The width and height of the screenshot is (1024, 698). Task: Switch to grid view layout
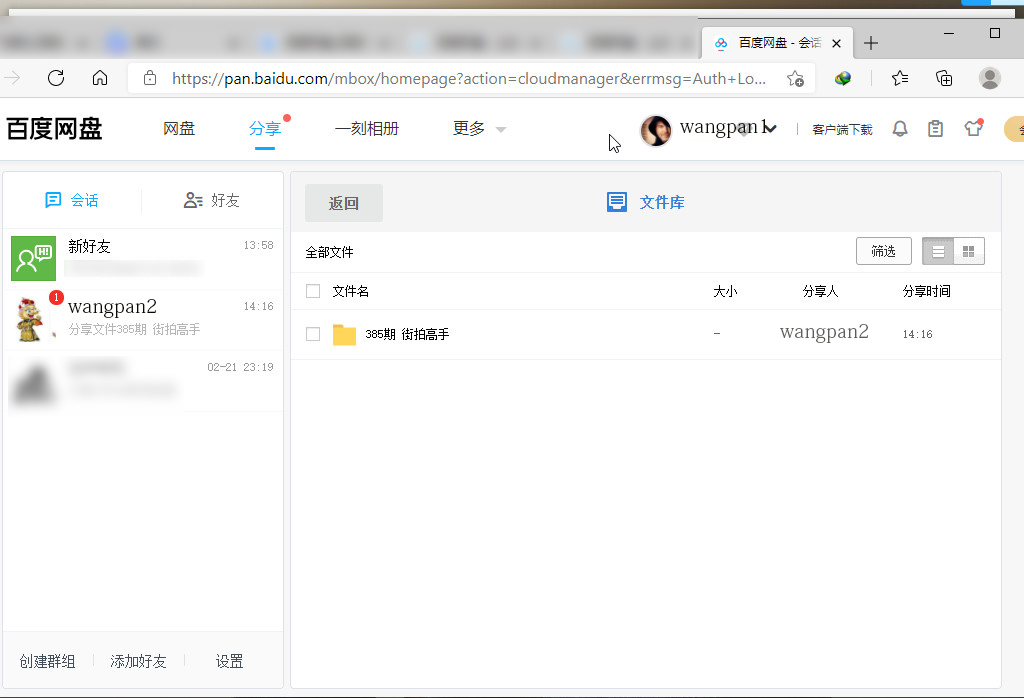tap(969, 251)
